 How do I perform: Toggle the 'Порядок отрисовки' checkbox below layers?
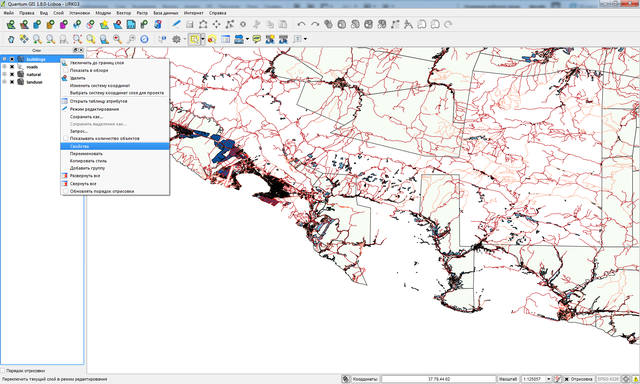click(x=3, y=371)
